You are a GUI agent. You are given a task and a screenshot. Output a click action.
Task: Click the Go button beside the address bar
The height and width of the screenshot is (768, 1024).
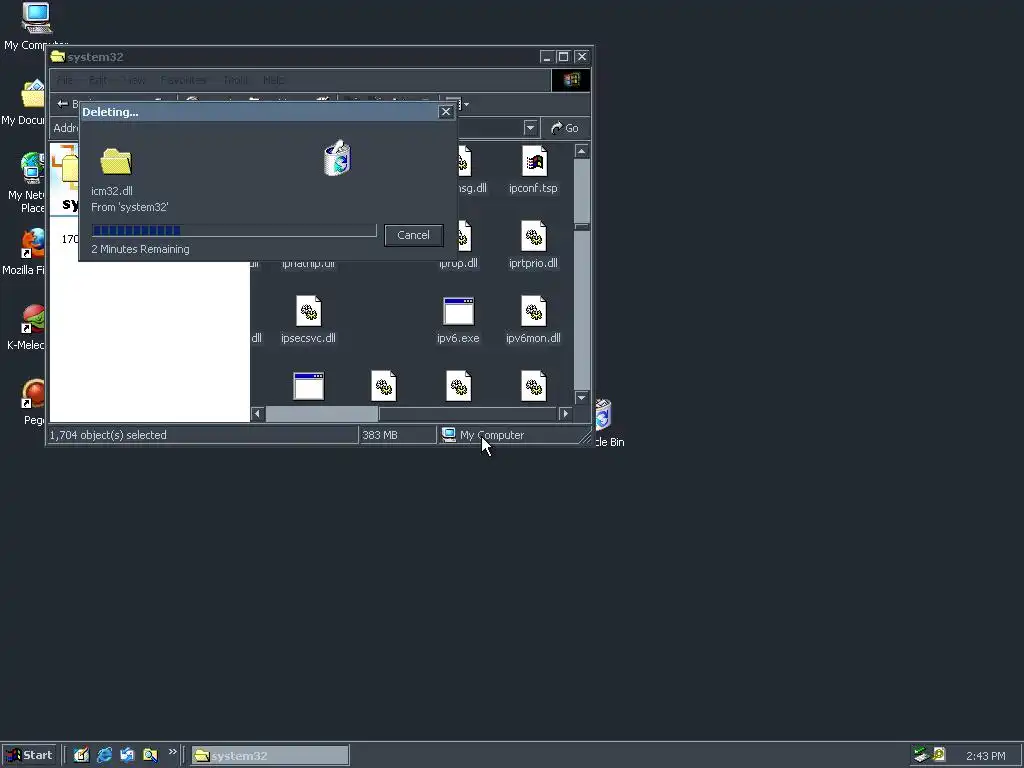pyautogui.click(x=565, y=128)
